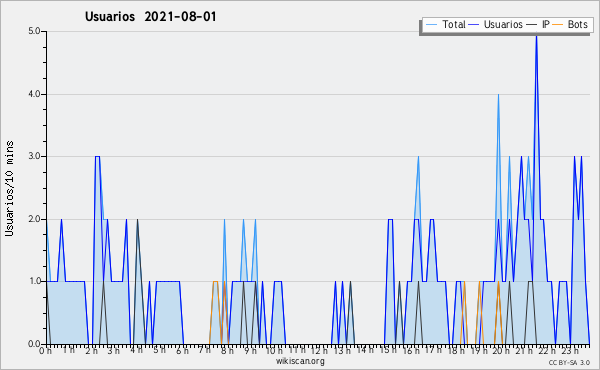Click the '23 h' x-axis label

point(569,351)
